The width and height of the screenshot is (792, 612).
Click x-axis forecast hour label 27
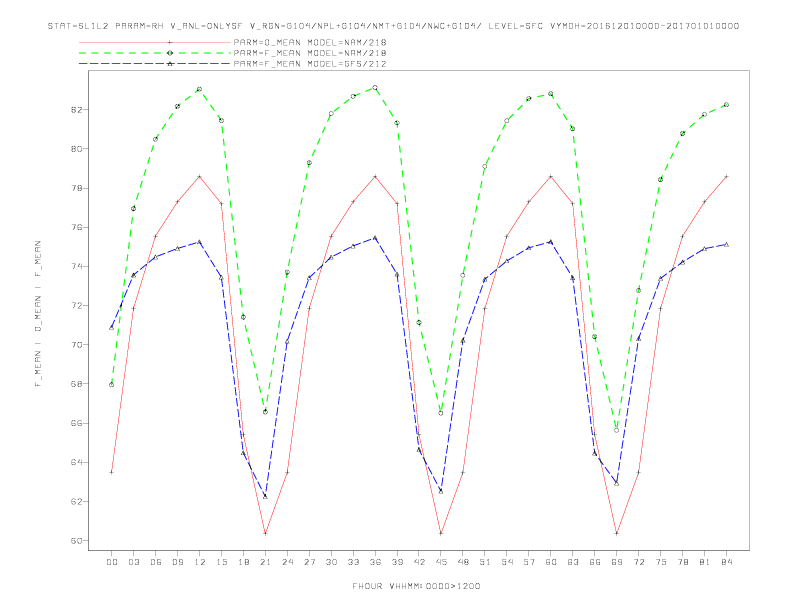click(309, 562)
